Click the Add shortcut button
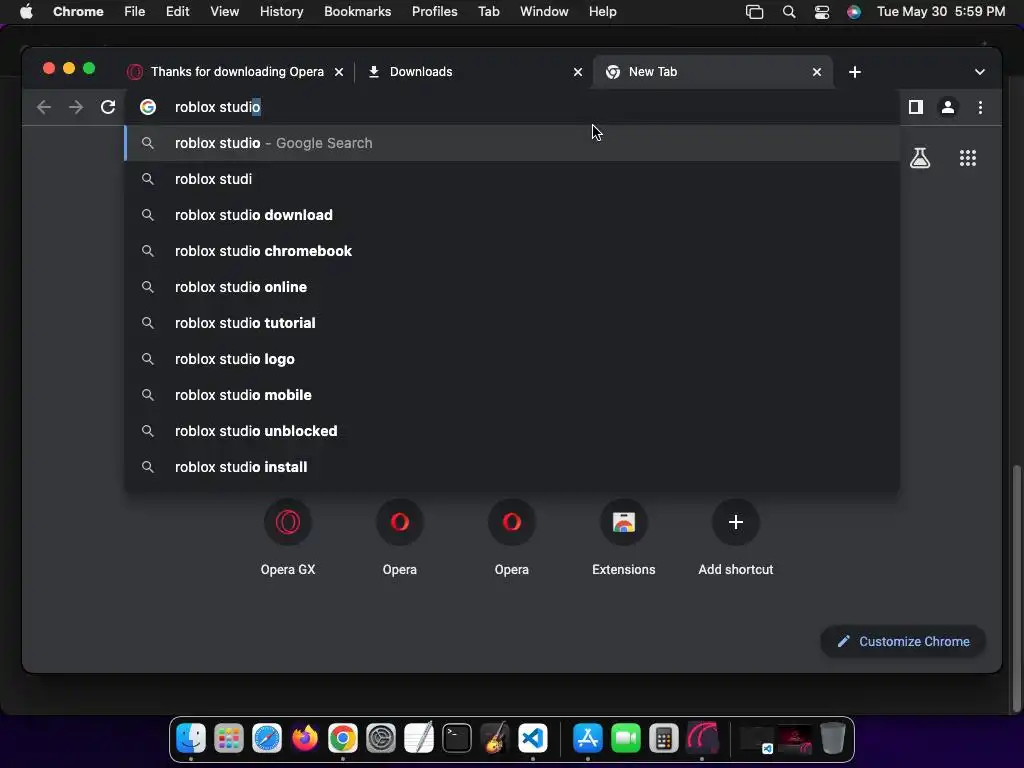Viewport: 1024px width, 768px height. click(x=735, y=537)
